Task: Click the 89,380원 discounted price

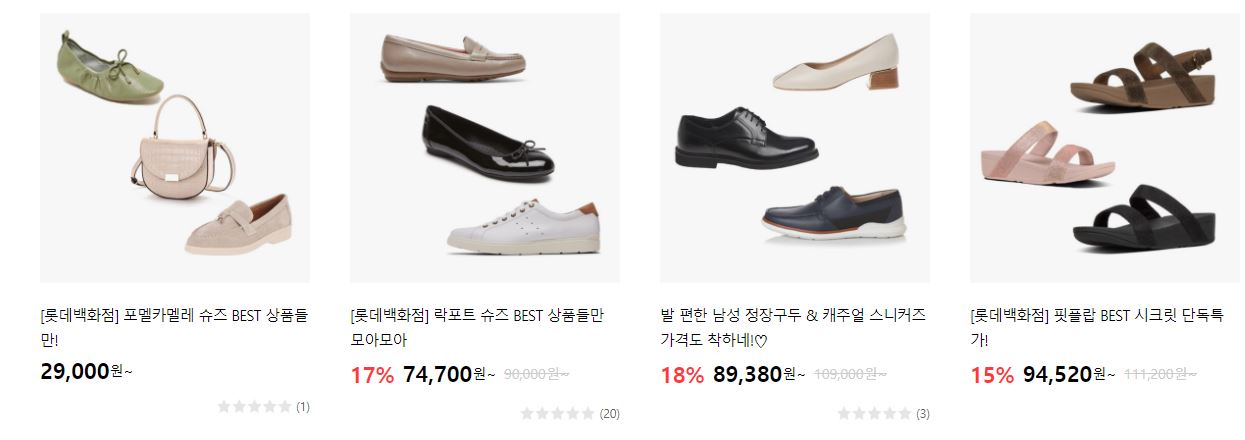Action: [759, 375]
